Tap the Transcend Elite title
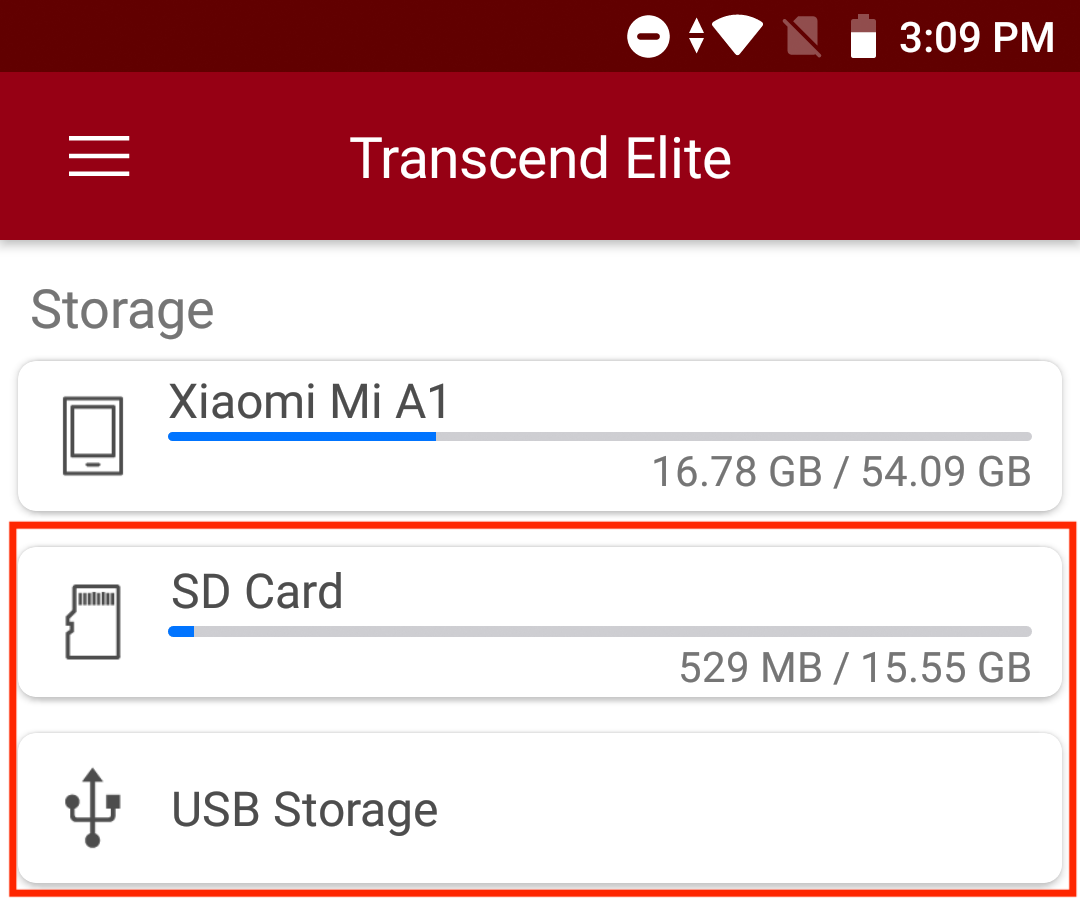The image size is (1080, 917). point(540,158)
